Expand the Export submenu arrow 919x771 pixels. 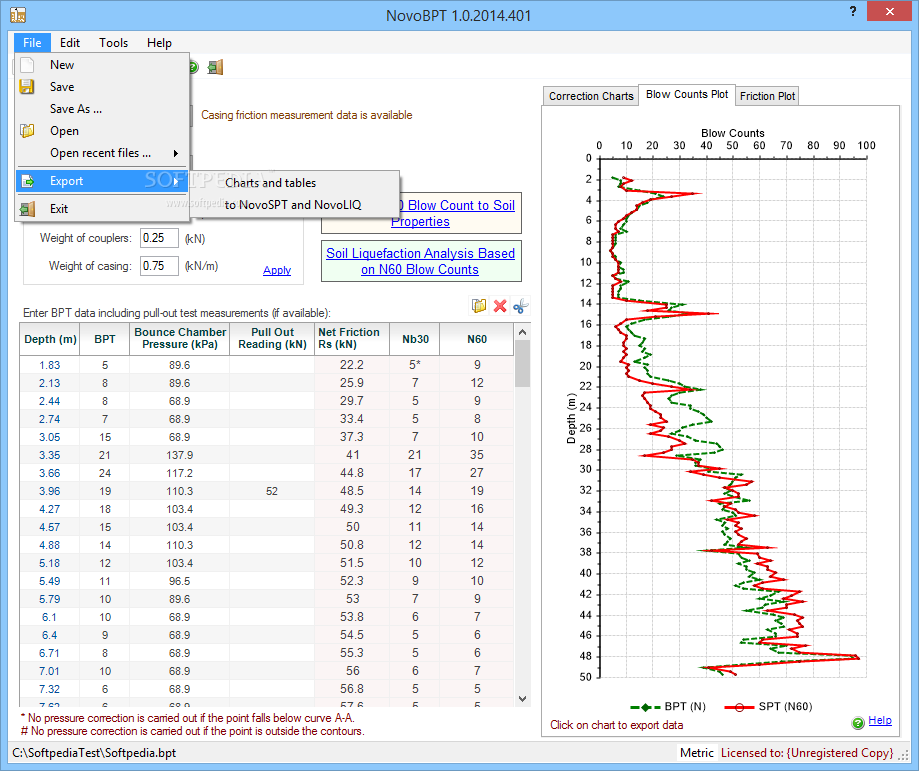[175, 181]
